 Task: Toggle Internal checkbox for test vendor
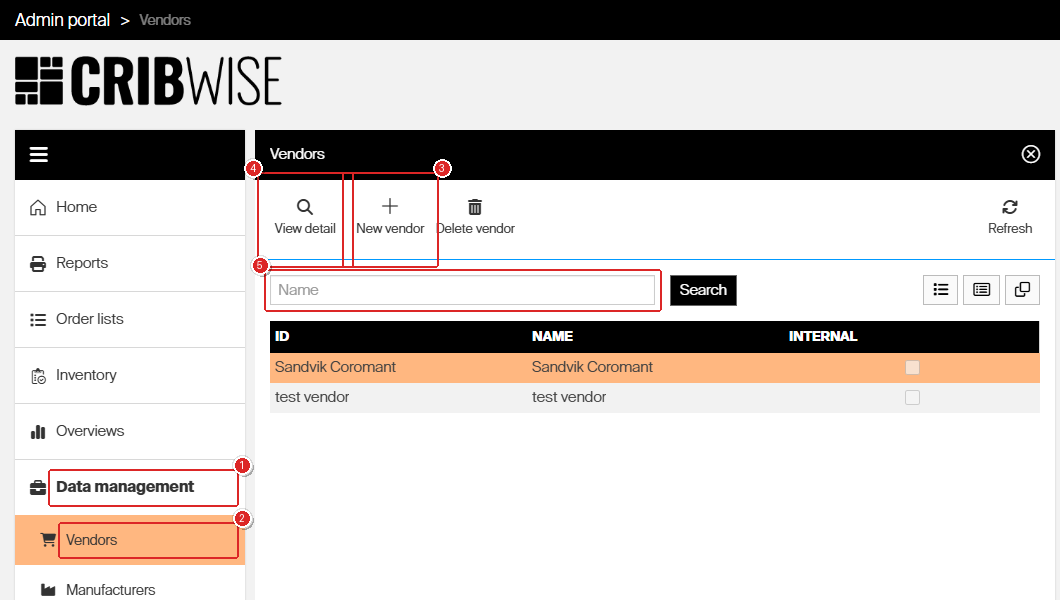(913, 397)
